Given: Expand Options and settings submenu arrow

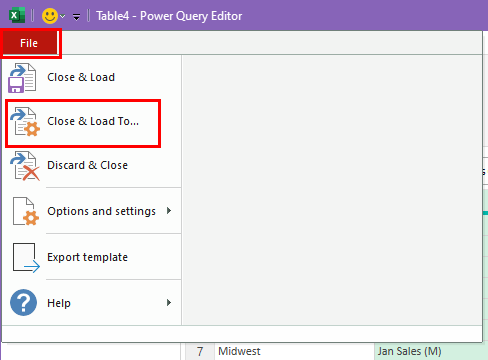Looking at the screenshot, I should click(x=169, y=211).
